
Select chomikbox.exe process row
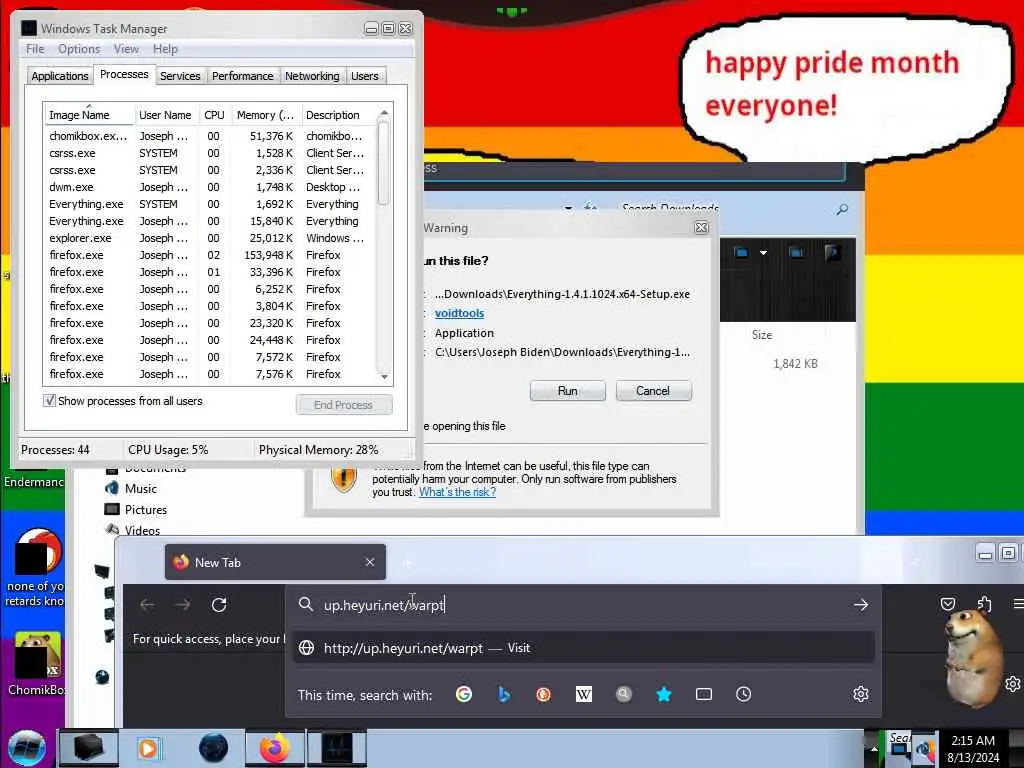point(209,136)
